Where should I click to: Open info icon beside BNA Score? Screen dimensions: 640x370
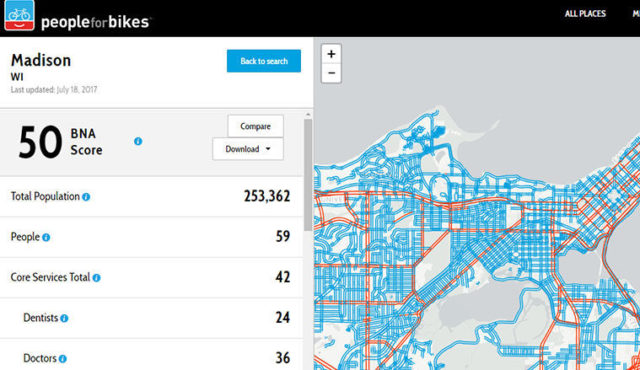coord(138,141)
